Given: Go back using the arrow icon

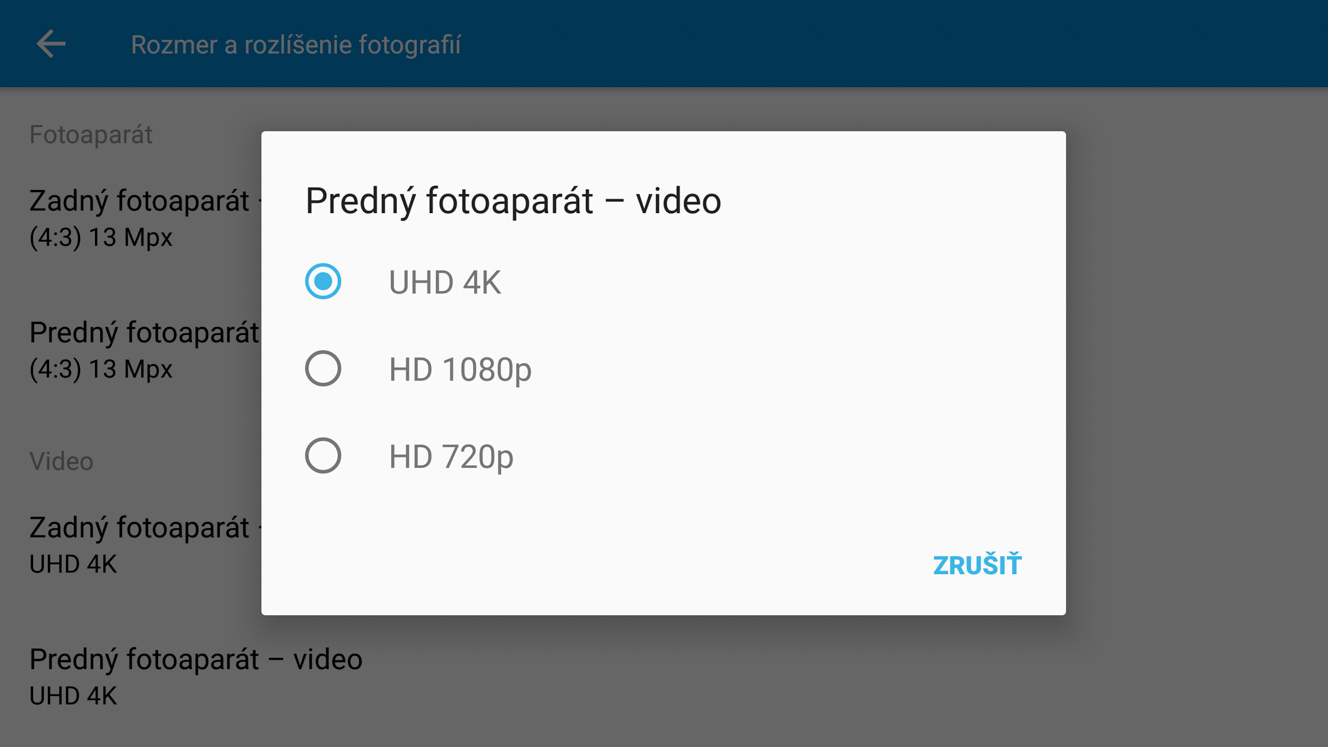Looking at the screenshot, I should pyautogui.click(x=51, y=44).
